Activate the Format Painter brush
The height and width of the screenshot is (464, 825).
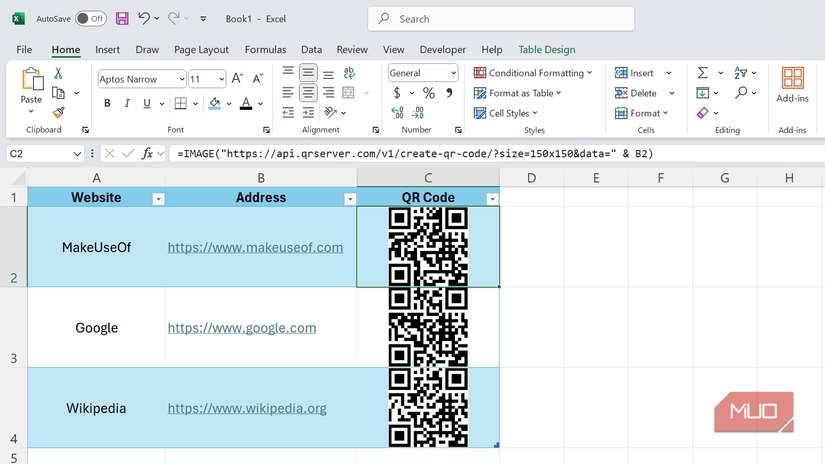(58, 113)
